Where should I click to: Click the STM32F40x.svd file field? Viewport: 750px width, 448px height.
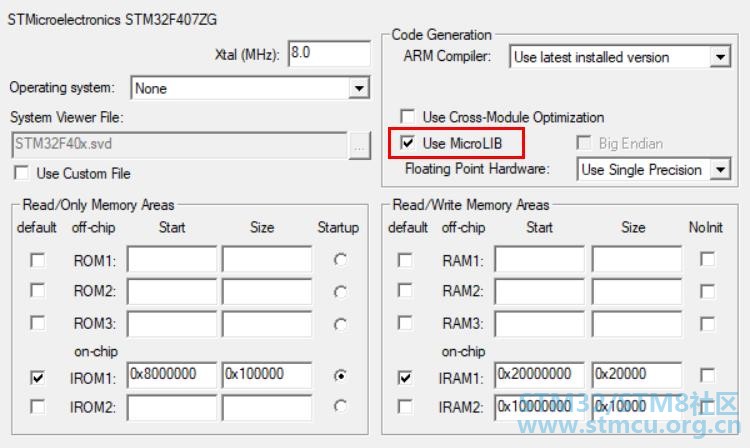pos(179,145)
